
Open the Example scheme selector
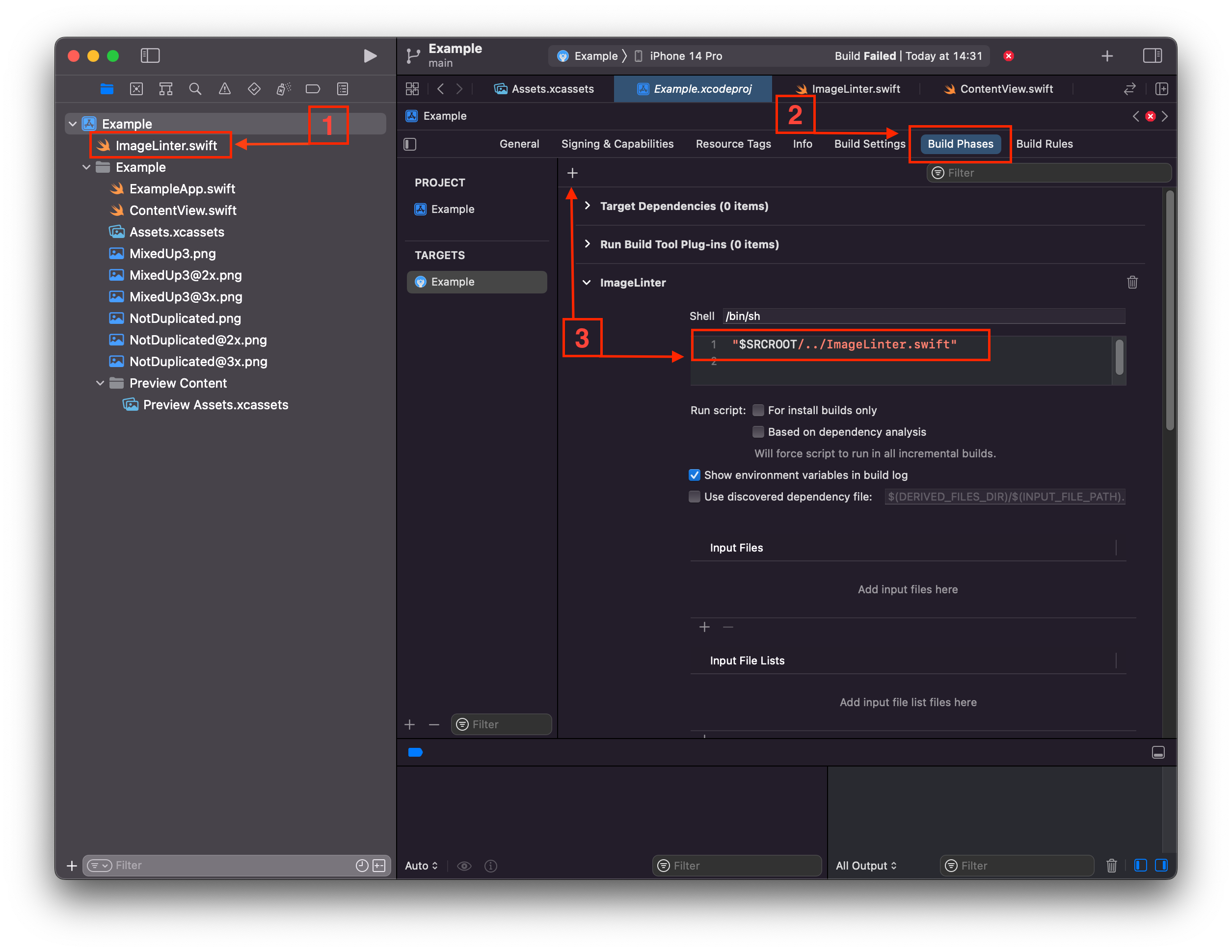tap(587, 56)
